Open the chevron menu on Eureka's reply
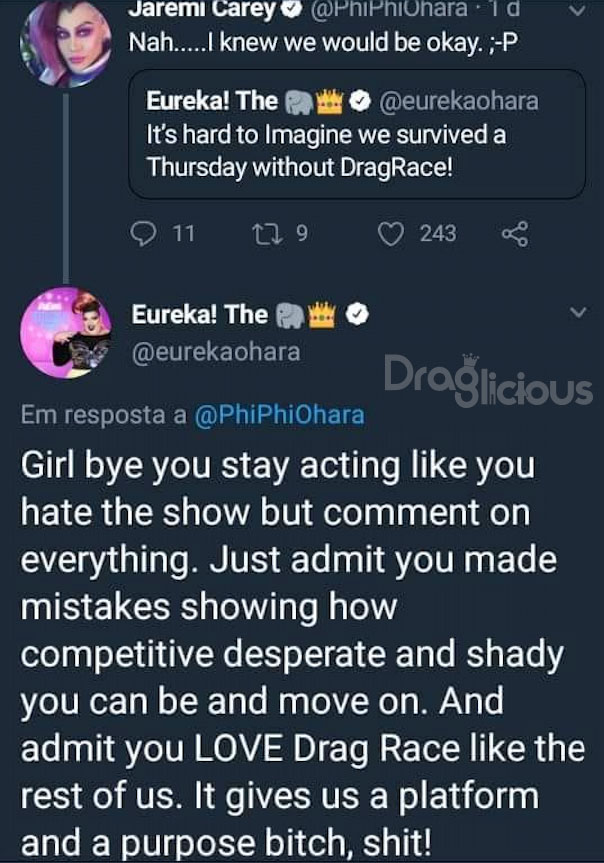Viewport: 604px width, 863px height. pos(575,314)
